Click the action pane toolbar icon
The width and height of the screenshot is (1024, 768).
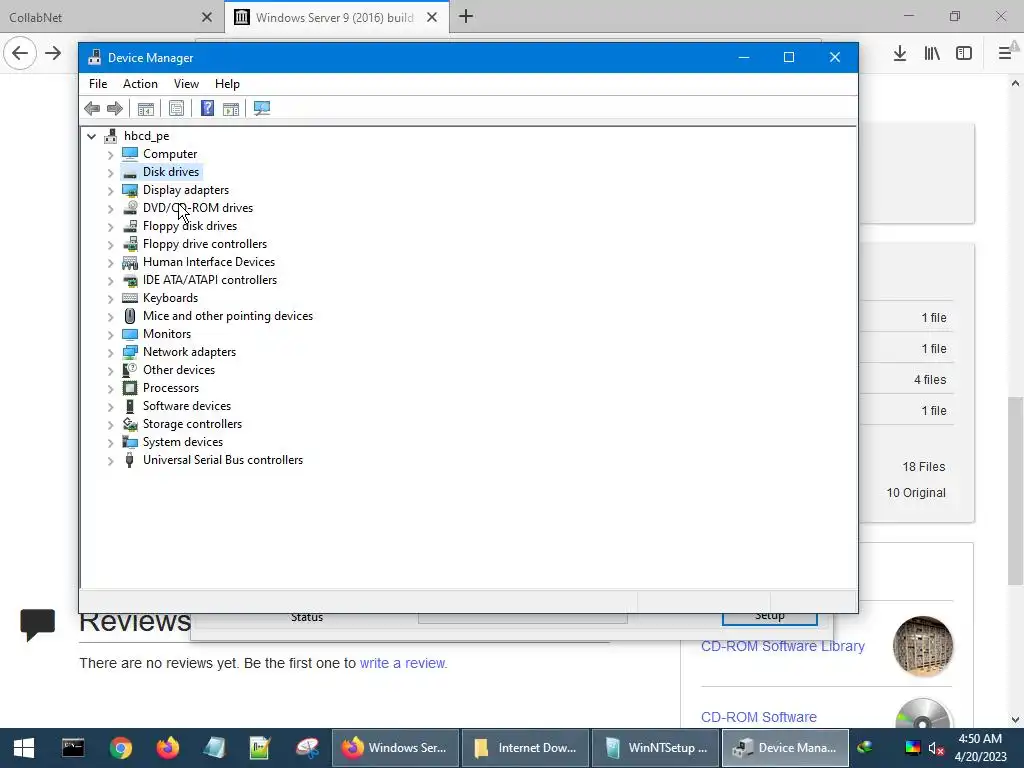(x=231, y=108)
